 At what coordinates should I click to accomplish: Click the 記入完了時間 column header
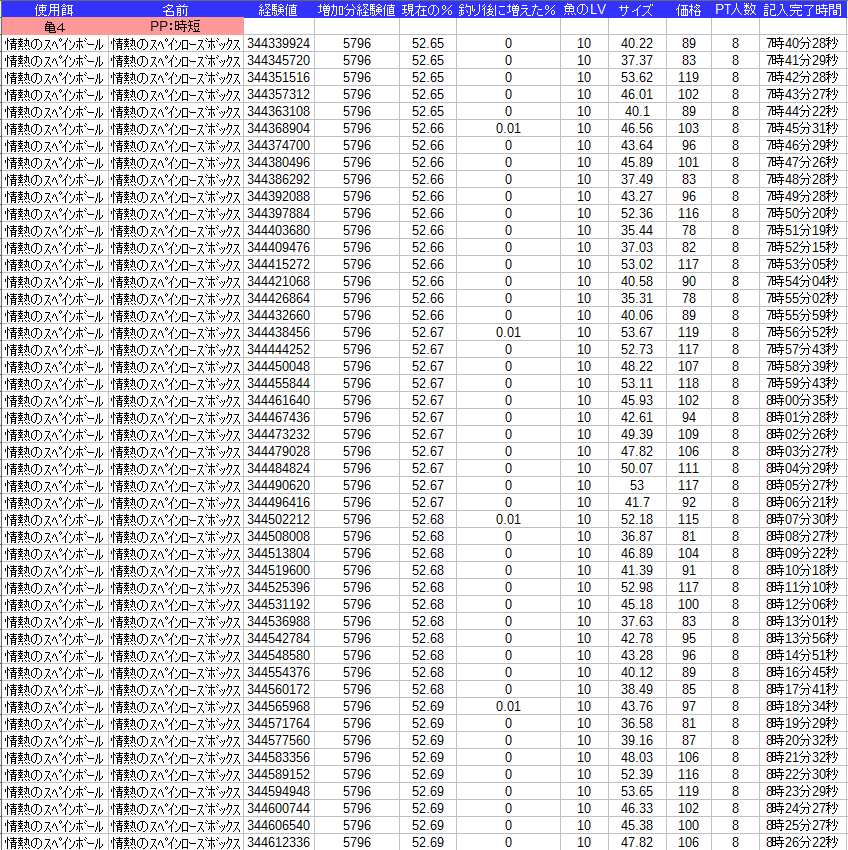pos(803,9)
